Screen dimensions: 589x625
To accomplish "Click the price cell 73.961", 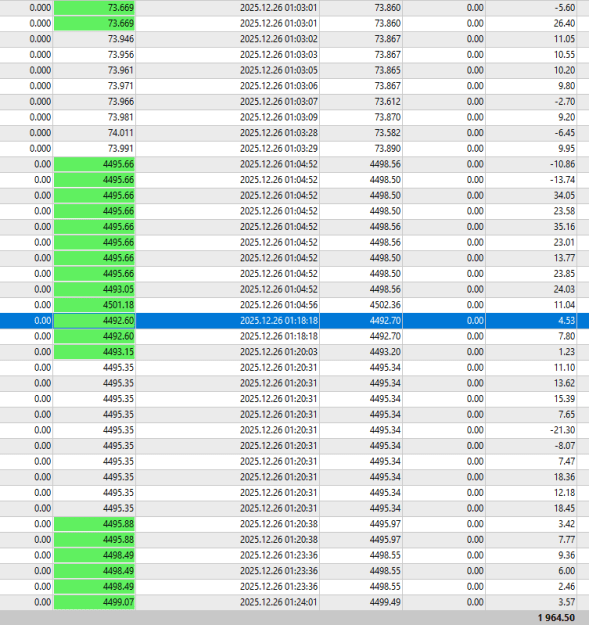I will click(121, 70).
